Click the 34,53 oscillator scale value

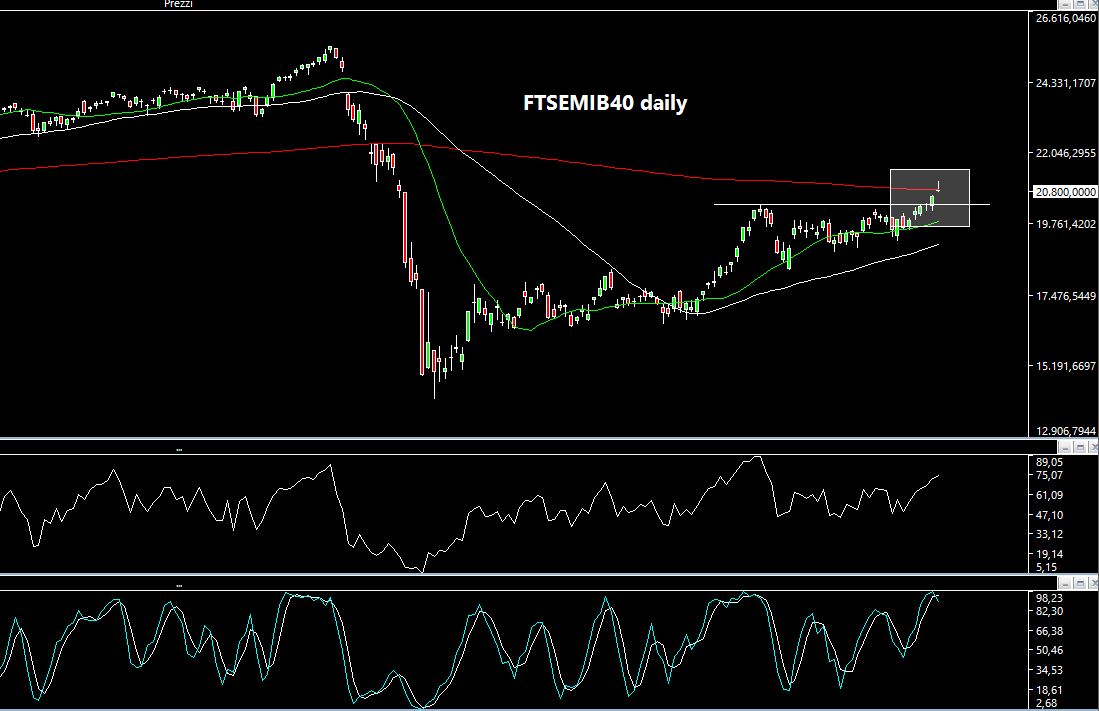point(1049,670)
